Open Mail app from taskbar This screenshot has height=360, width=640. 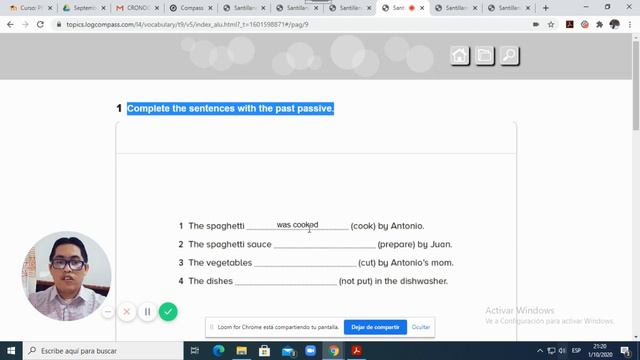tap(288, 351)
